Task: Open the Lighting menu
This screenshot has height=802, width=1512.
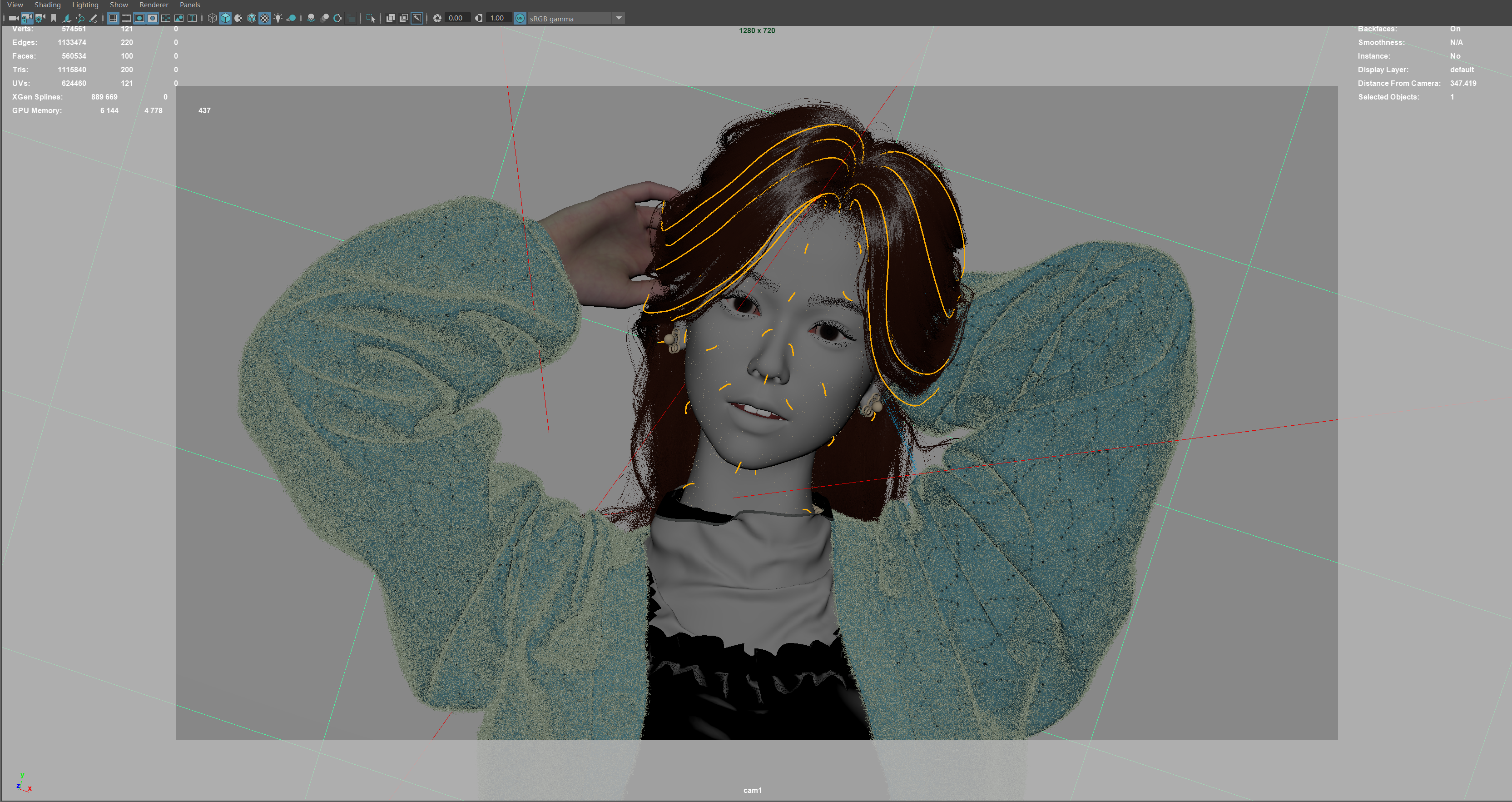Action: click(x=85, y=5)
